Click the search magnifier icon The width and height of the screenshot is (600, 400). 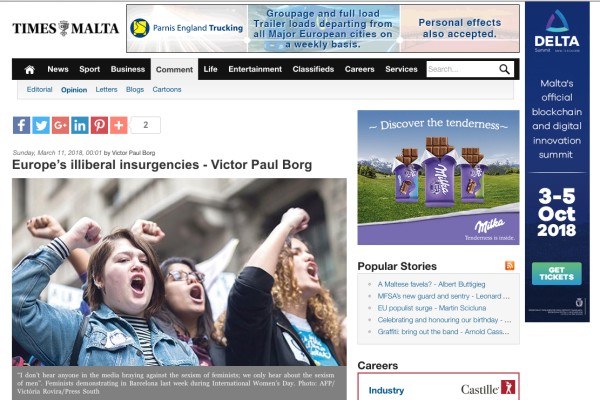[x=504, y=69]
